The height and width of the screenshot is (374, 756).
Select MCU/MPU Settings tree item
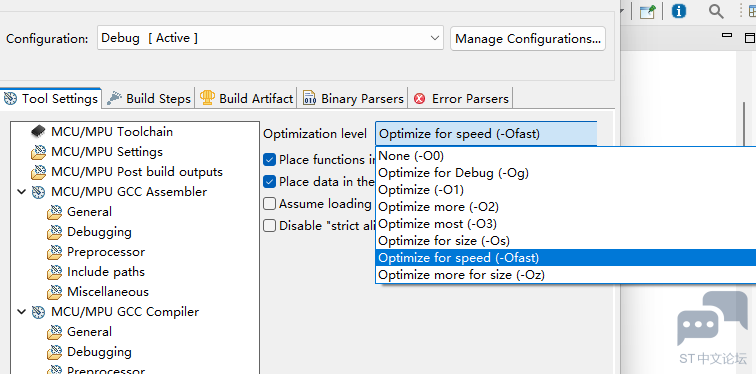click(x=107, y=152)
